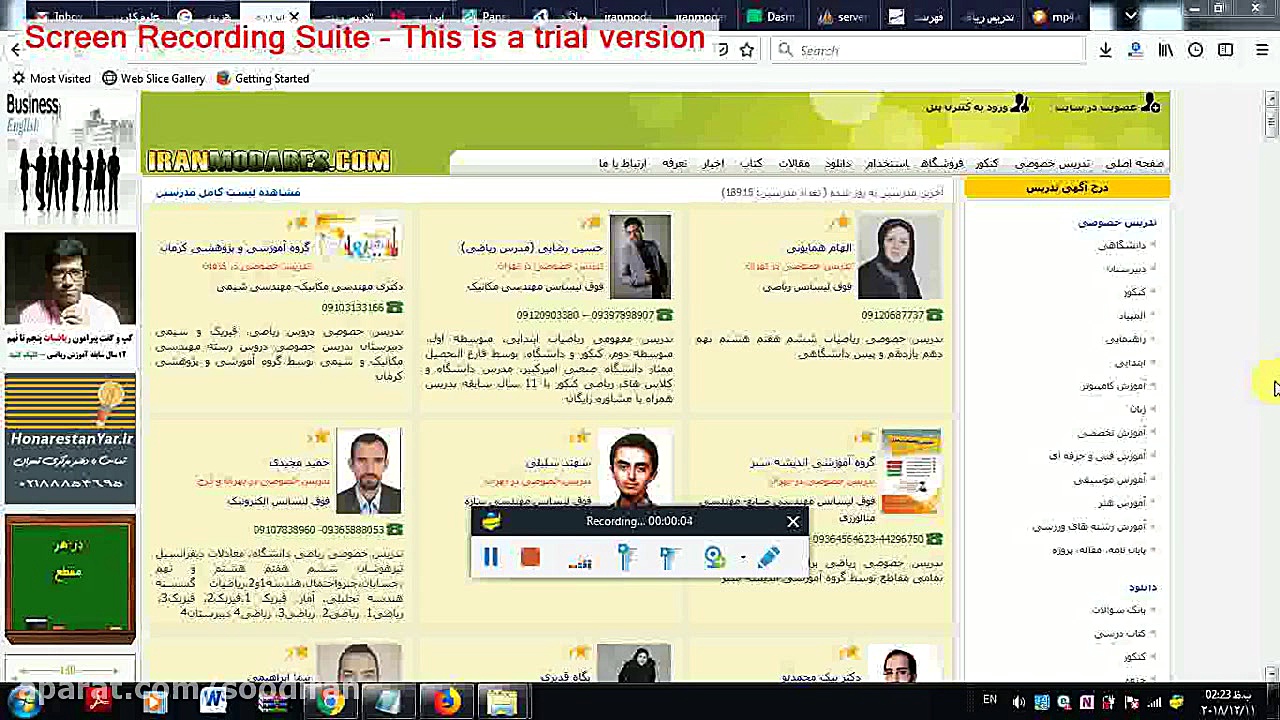The width and height of the screenshot is (1280, 720).
Task: Stop the recording with the red square button
Action: pyautogui.click(x=530, y=557)
